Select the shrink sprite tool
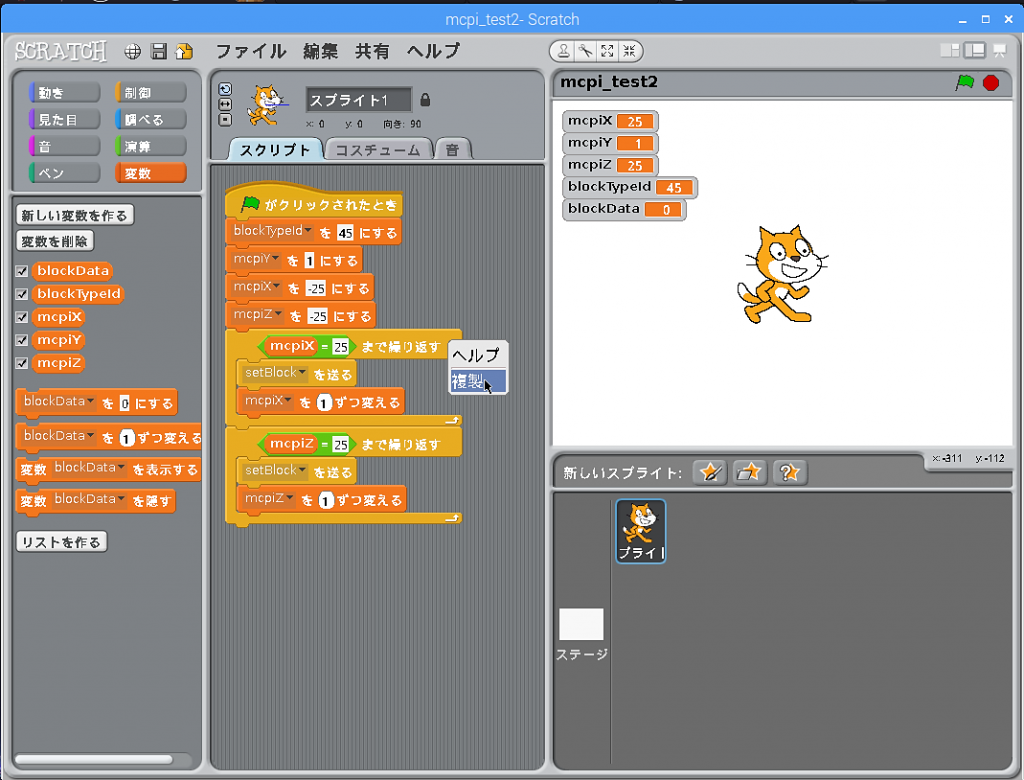The height and width of the screenshot is (780, 1024). [x=629, y=51]
